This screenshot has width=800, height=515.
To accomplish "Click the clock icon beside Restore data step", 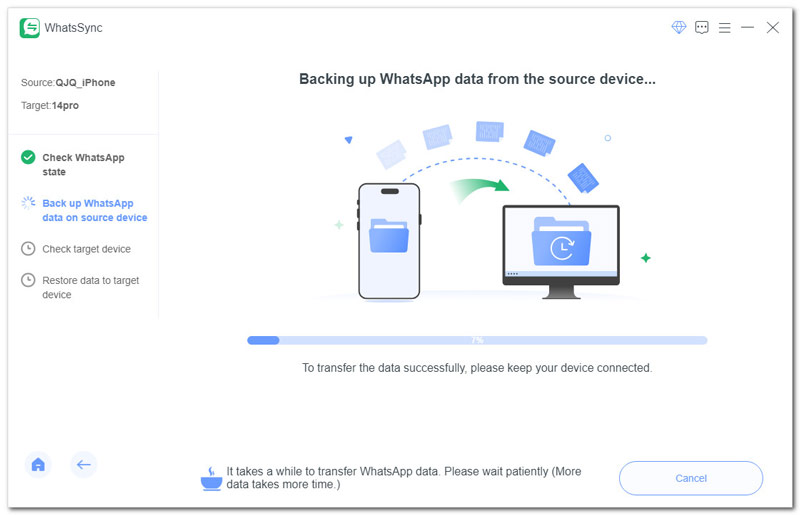I will coord(28,280).
